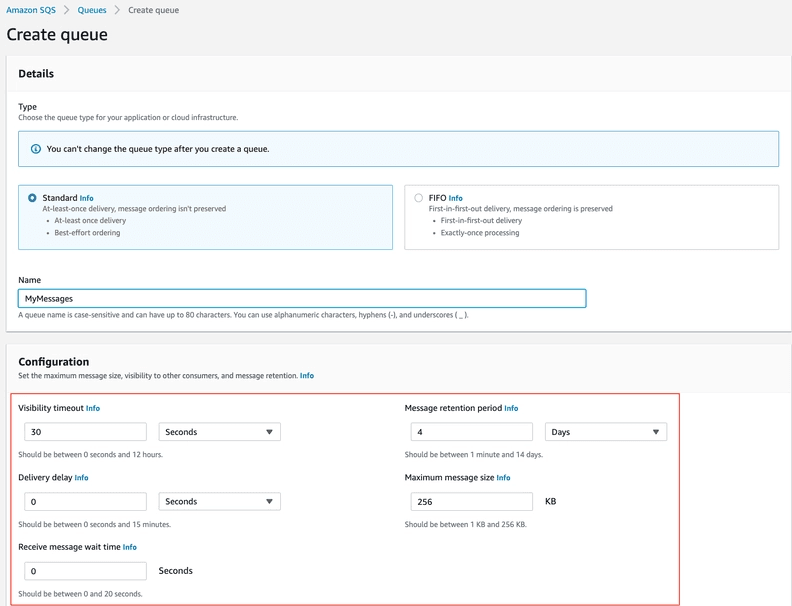Open Info link beside Visibility timeout
The height and width of the screenshot is (606, 792).
coord(93,408)
